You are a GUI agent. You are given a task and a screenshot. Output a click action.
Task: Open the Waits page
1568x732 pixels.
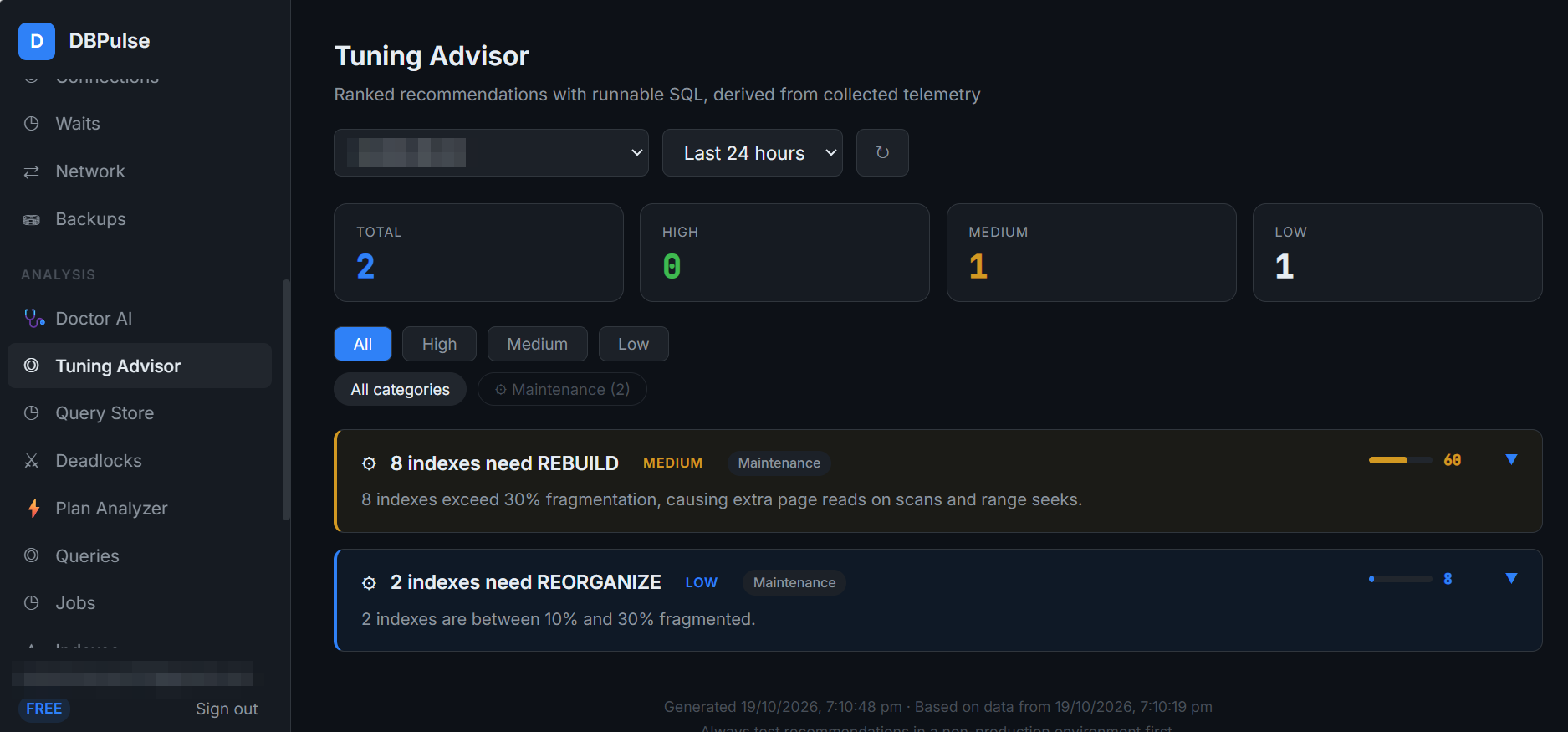(140, 124)
